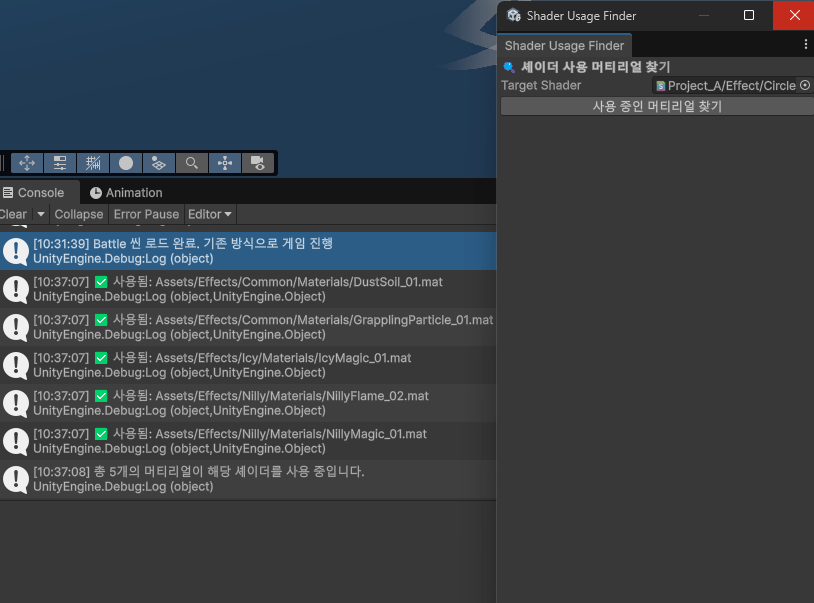This screenshot has height=603, width=814.
Task: Select the DustSoil_01.mat log entry
Action: click(248, 289)
